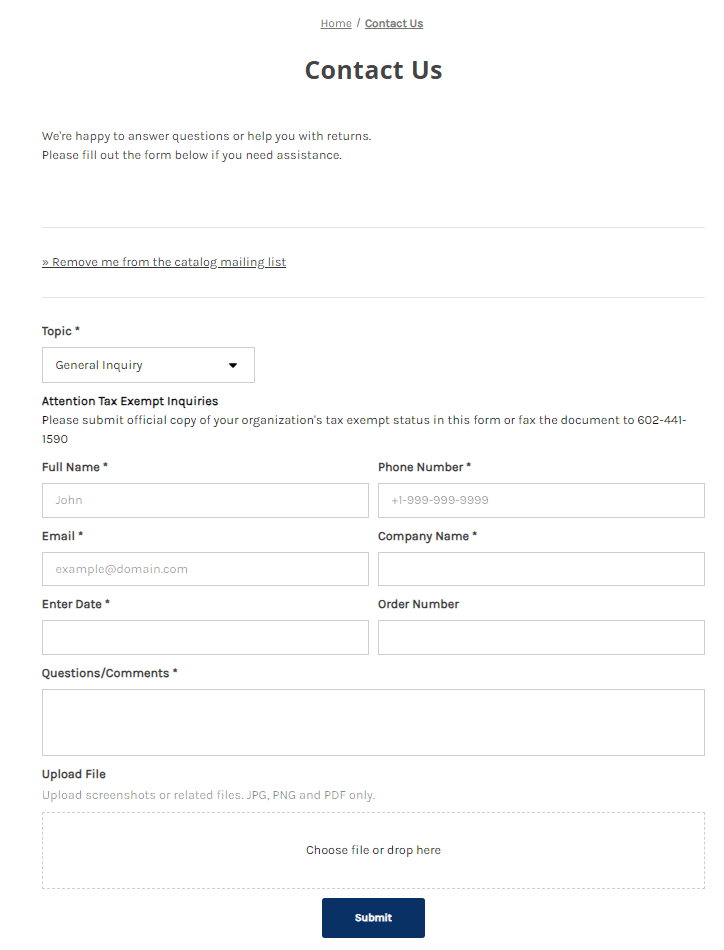
Task: Focus the Company Name text field
Action: [x=541, y=569]
